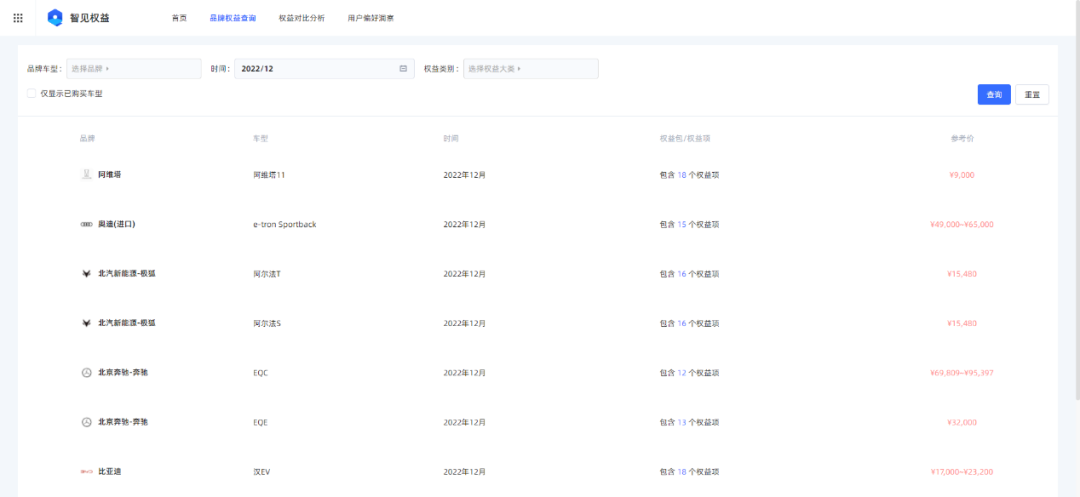1080x497 pixels.
Task: Click the Mercedes logo in the EQE row
Action: pyautogui.click(x=86, y=422)
